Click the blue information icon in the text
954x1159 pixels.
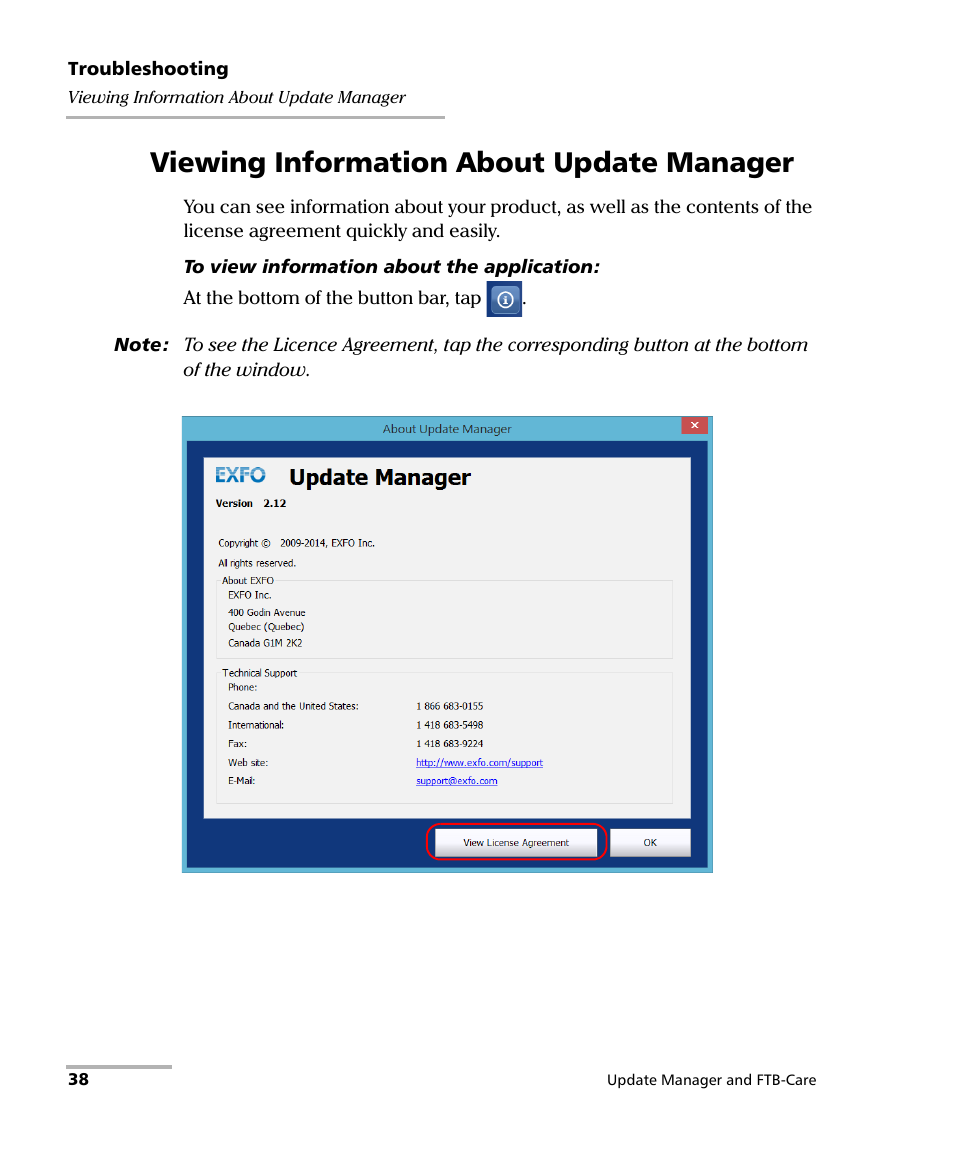505,299
